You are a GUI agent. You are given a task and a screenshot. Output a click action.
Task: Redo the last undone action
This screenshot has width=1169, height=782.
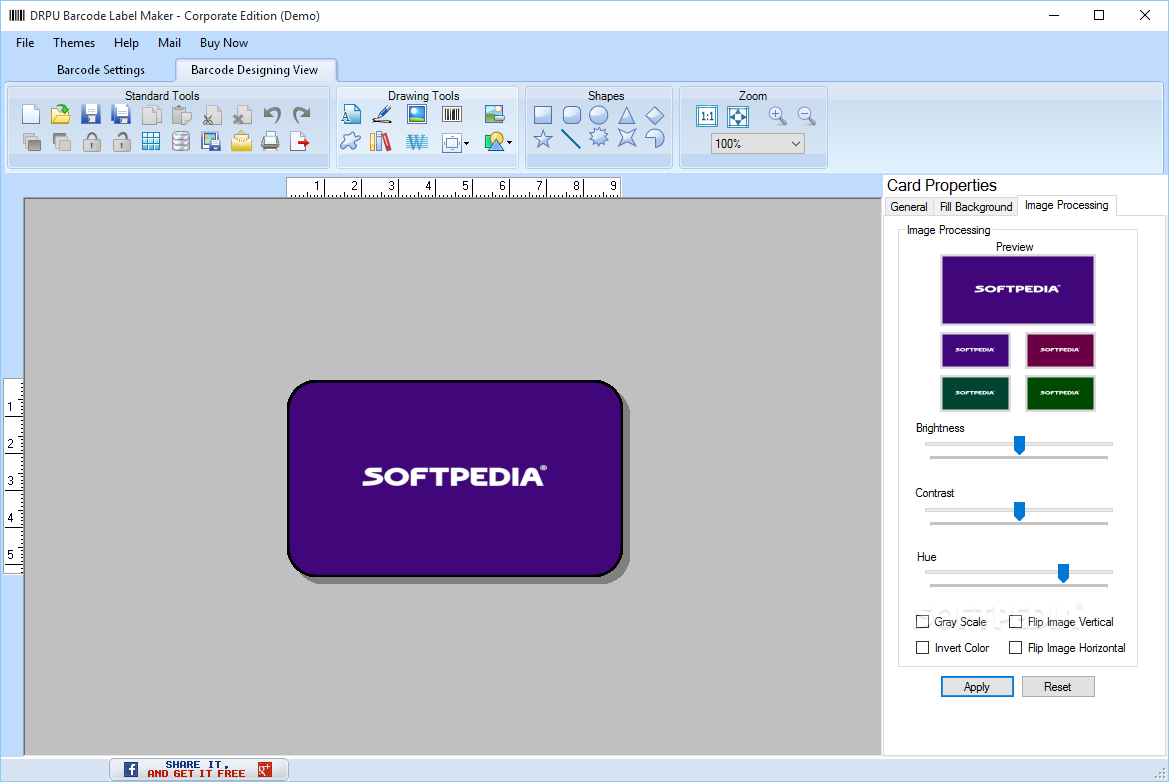301,115
